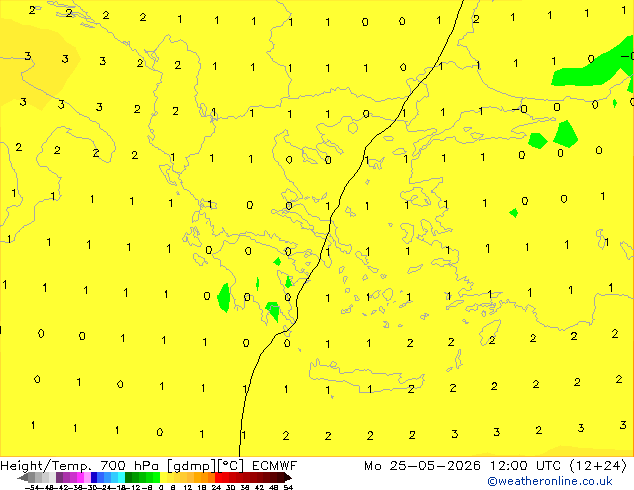The height and width of the screenshot is (490, 634).
Task: Click the (12+24) forecast step label
Action: click(598, 466)
